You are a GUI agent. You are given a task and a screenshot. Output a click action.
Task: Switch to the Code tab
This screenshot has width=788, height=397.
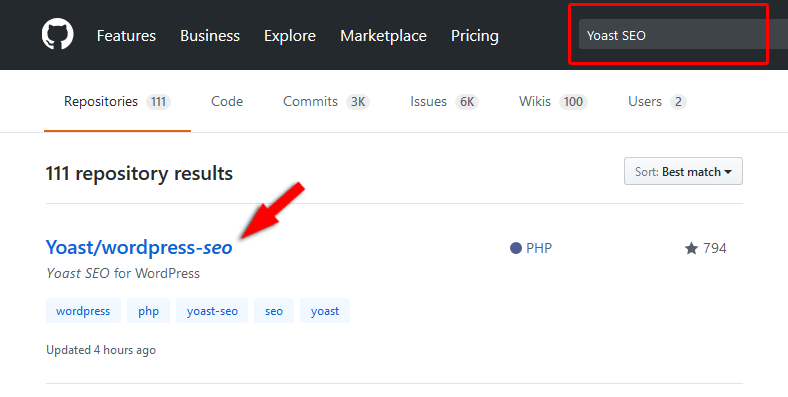pyautogui.click(x=227, y=102)
